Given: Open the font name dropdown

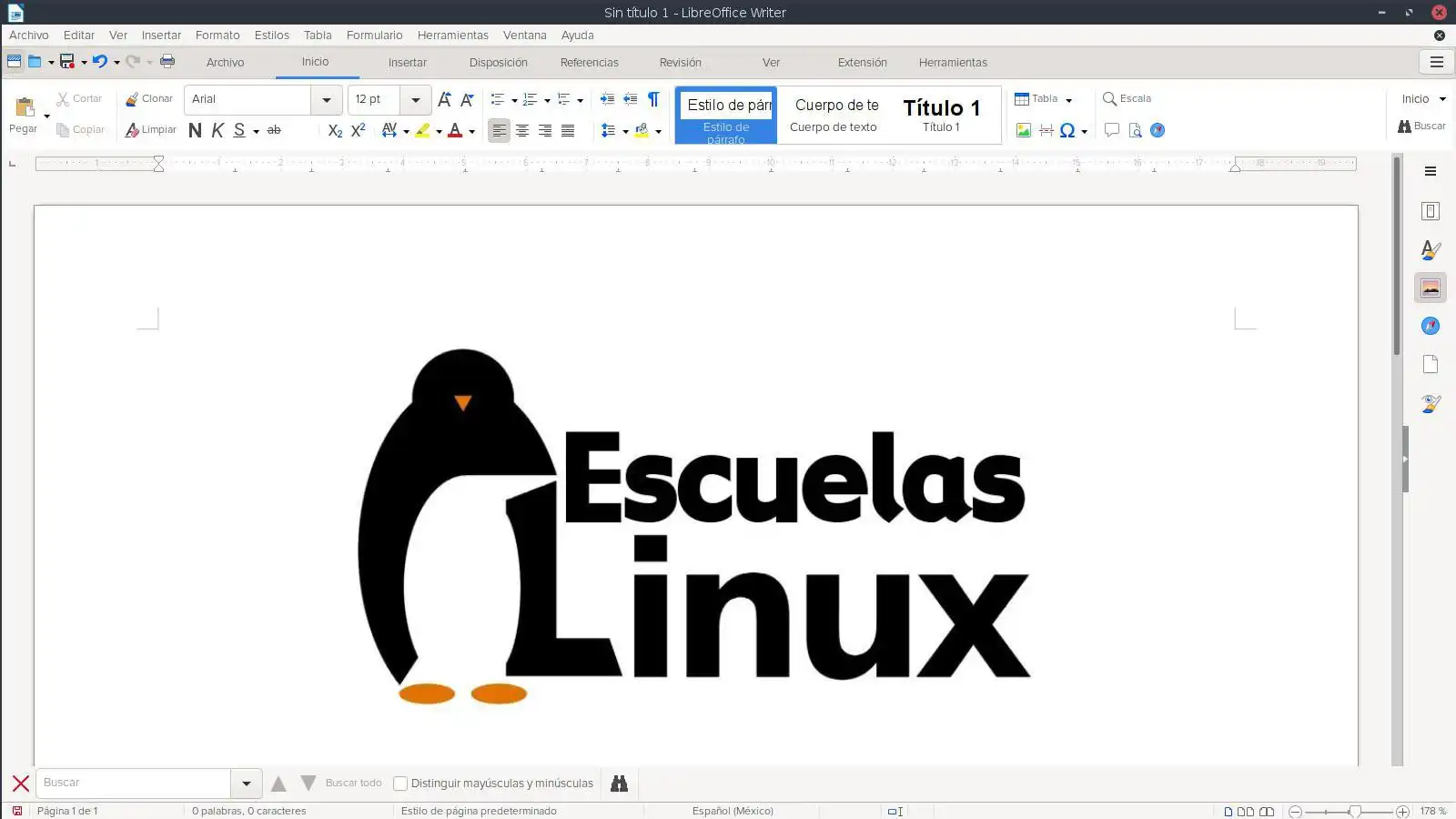Looking at the screenshot, I should click(327, 99).
